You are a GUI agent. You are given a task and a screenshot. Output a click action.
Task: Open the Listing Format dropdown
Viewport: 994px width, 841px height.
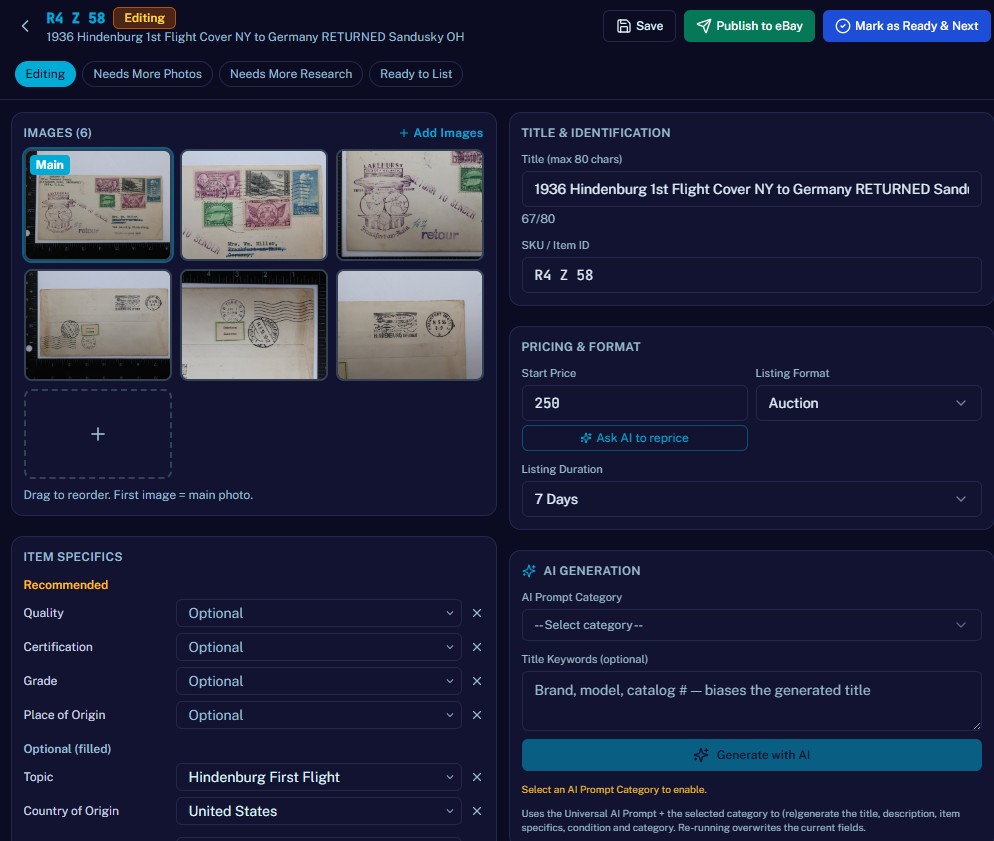click(x=868, y=403)
